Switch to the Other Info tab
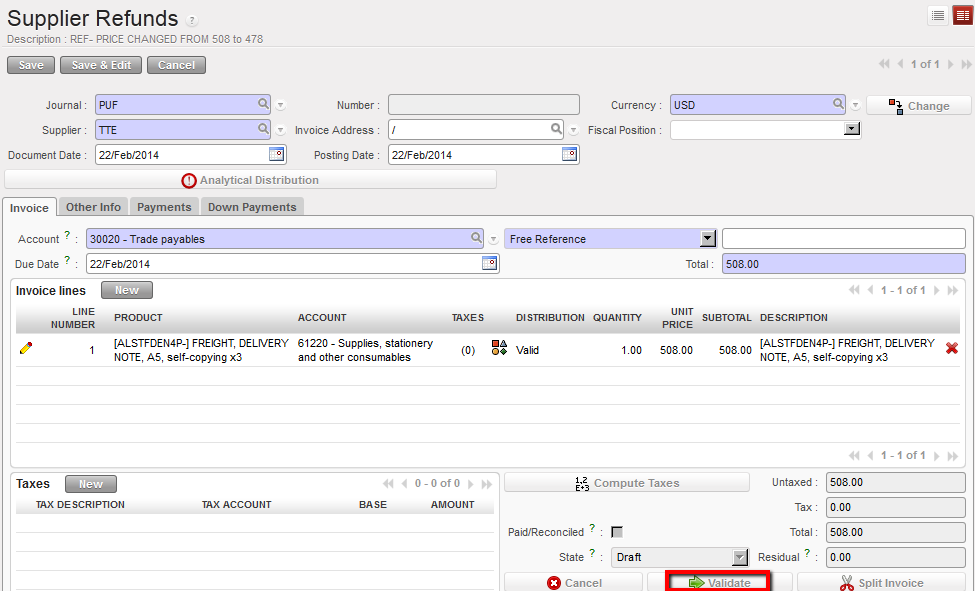The width and height of the screenshot is (975, 591). (93, 207)
